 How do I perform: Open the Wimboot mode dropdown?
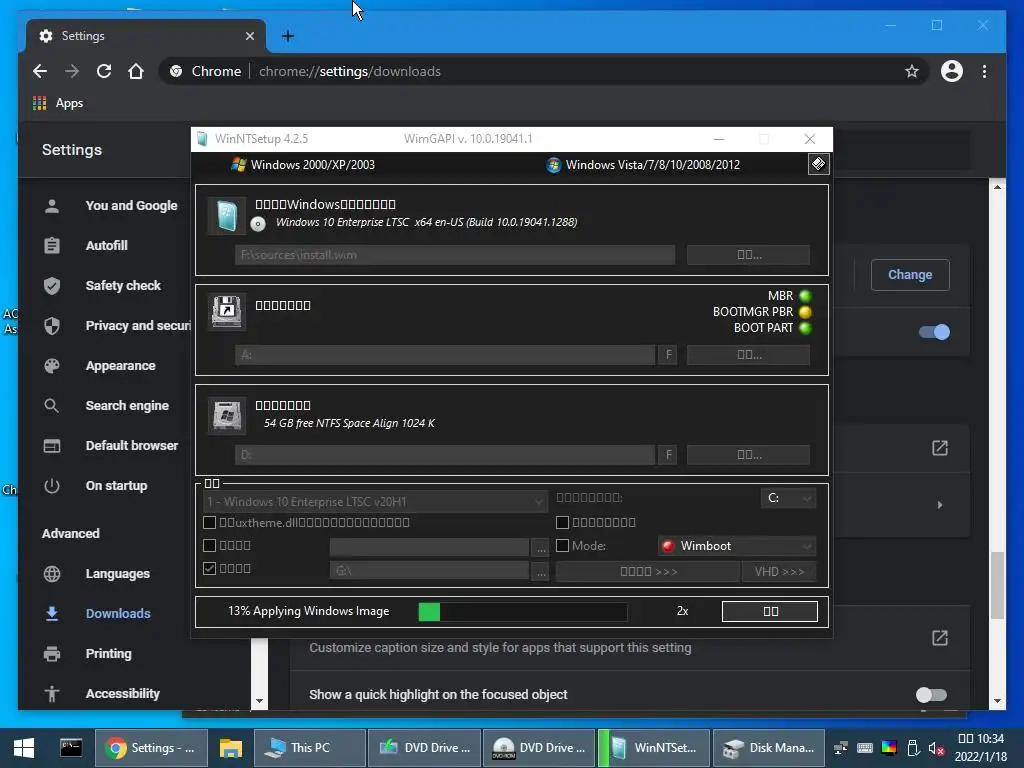click(x=737, y=546)
